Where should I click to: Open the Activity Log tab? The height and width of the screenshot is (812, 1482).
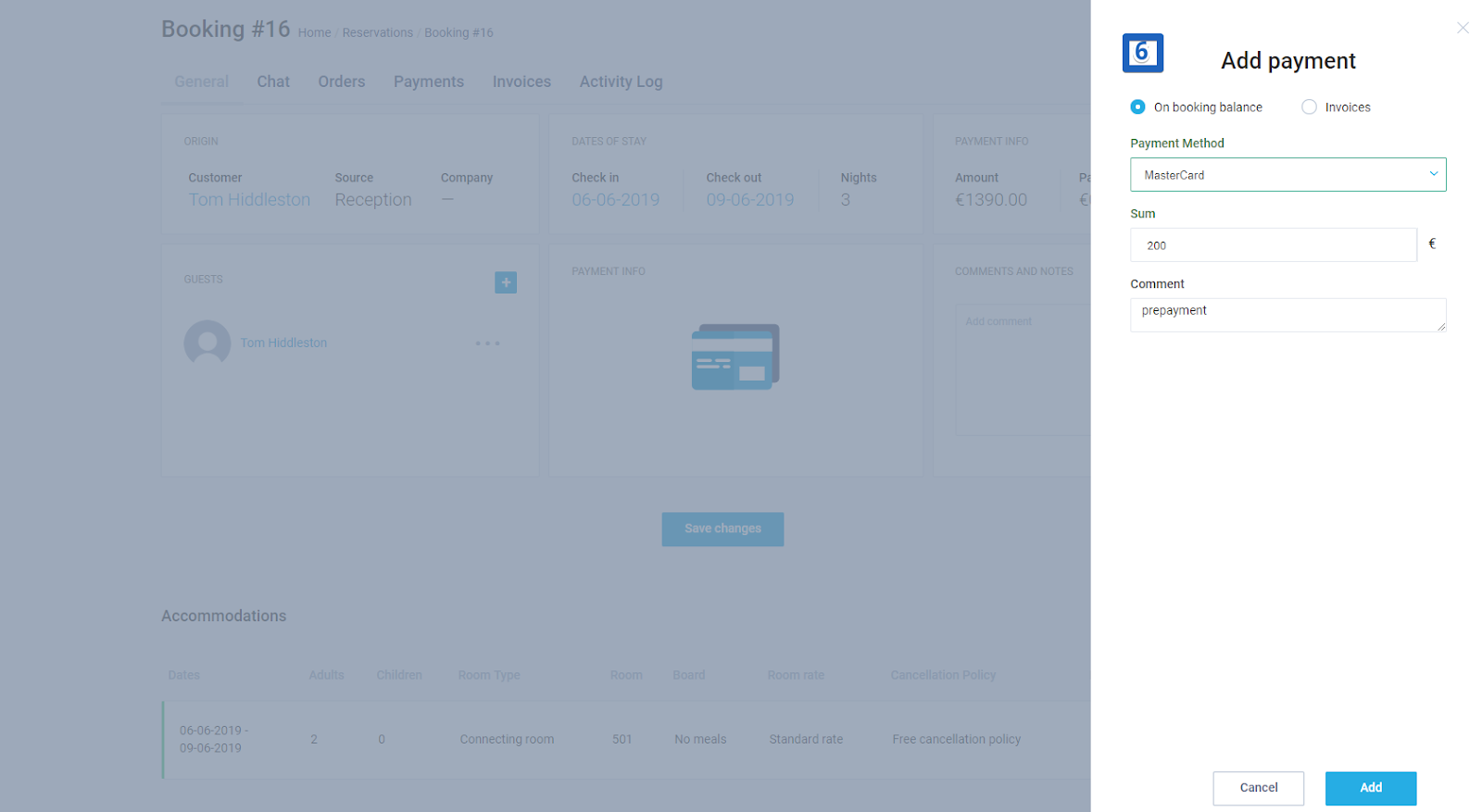point(621,81)
